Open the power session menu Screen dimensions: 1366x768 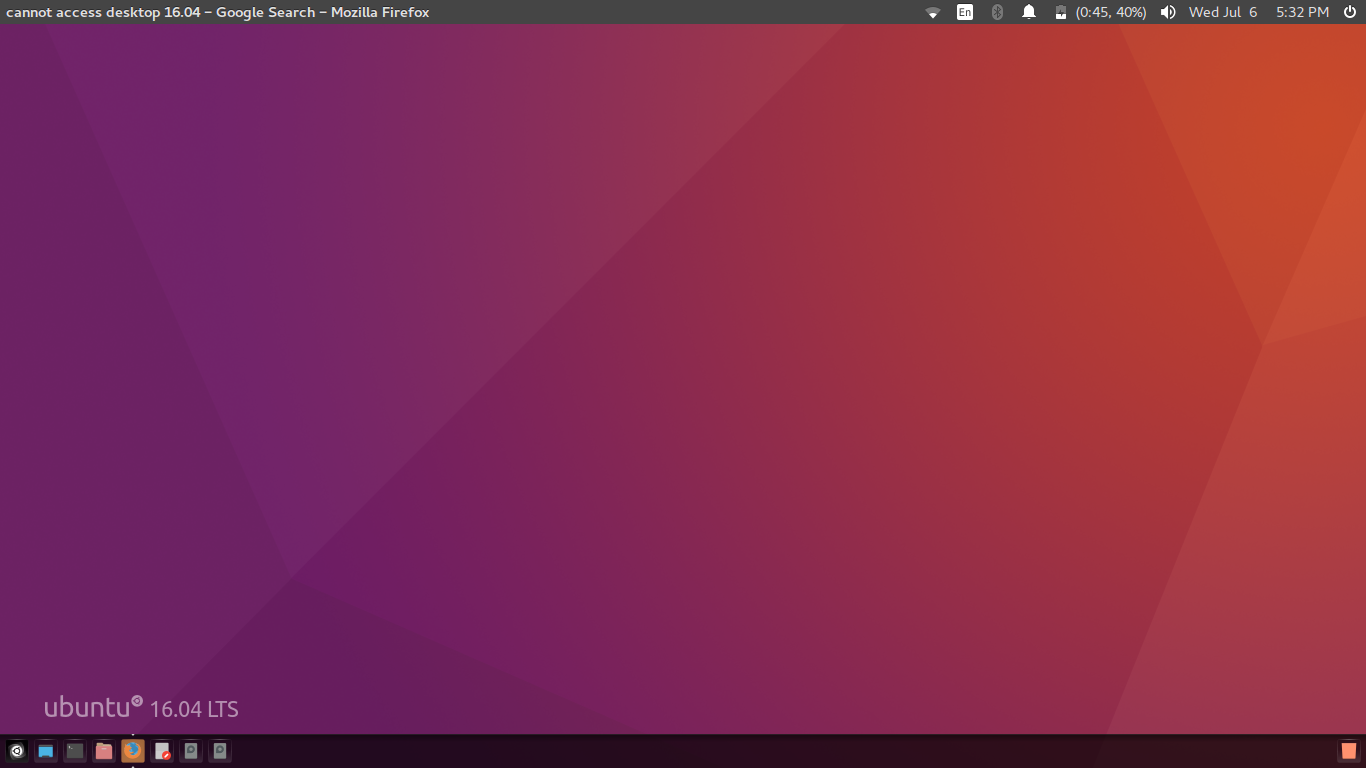pos(1350,12)
